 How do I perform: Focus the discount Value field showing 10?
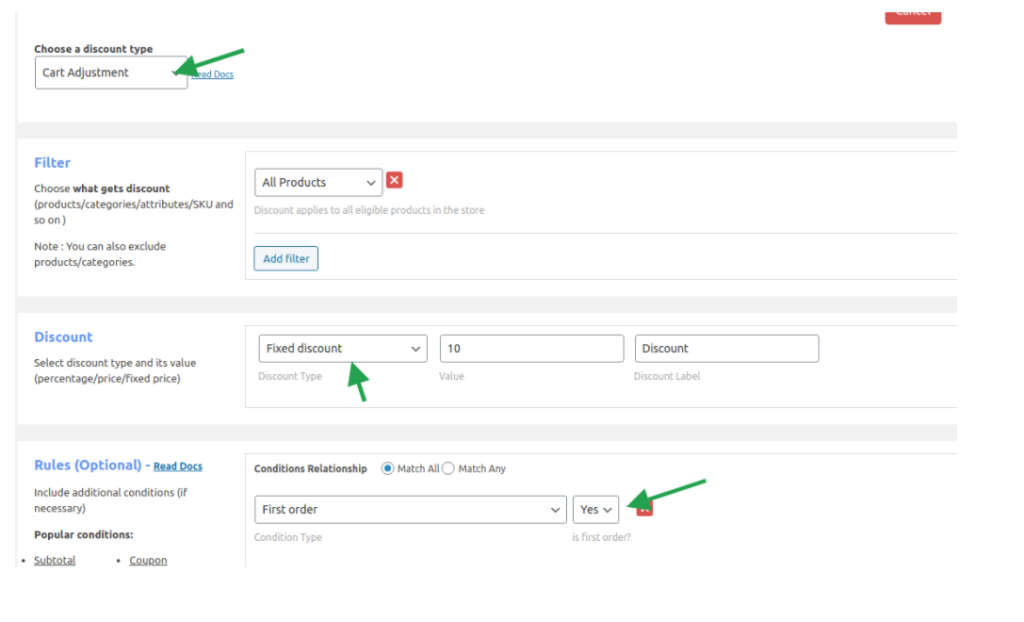click(x=532, y=348)
